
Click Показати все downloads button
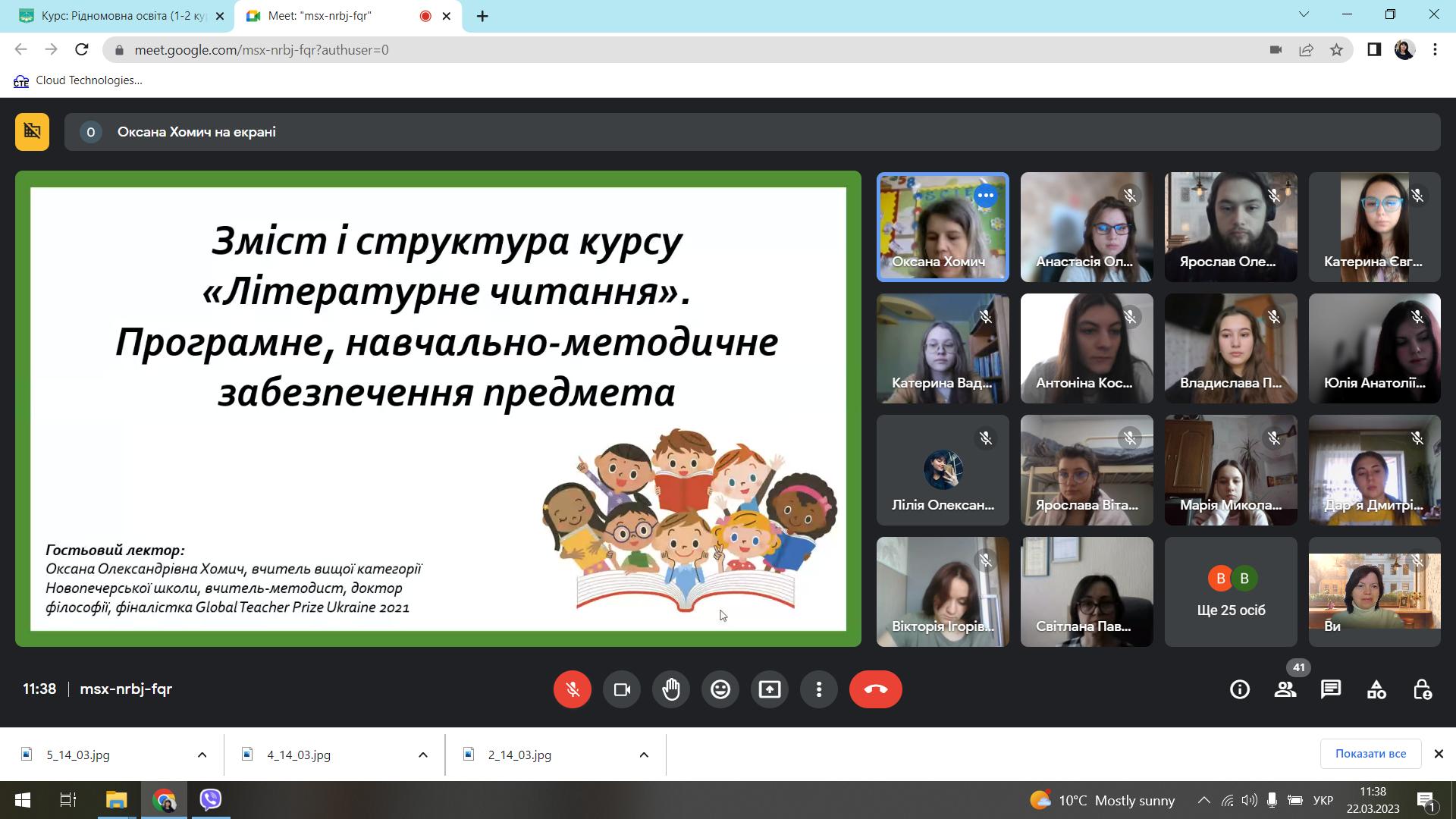(x=1370, y=754)
